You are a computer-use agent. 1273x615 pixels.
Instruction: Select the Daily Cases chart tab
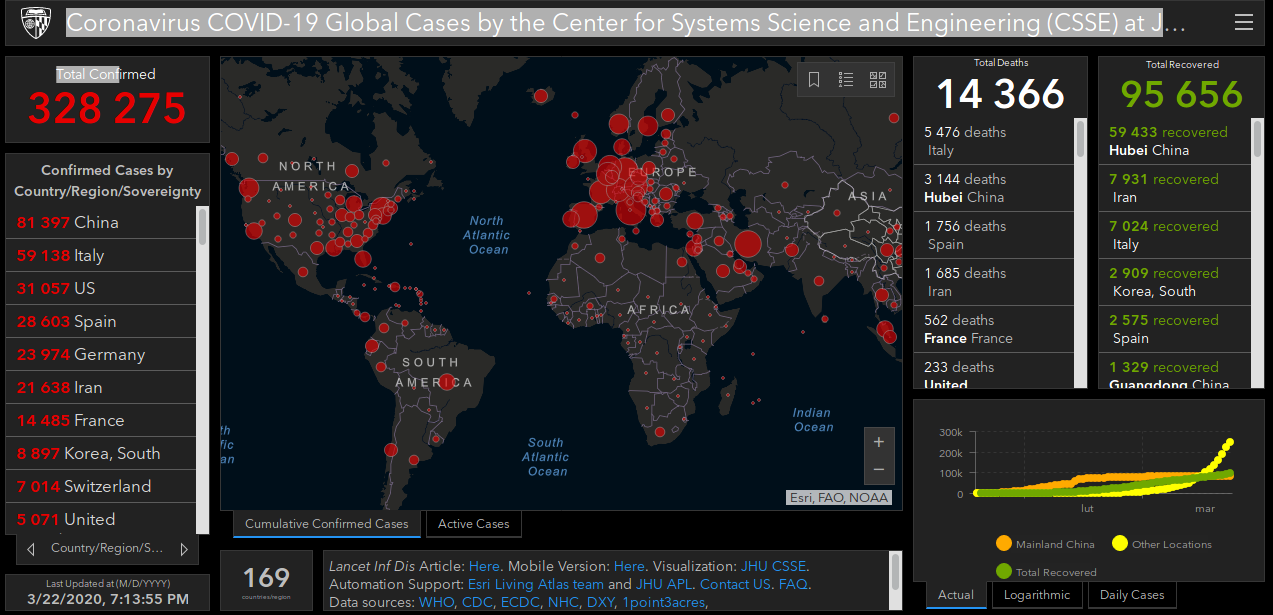point(1132,595)
